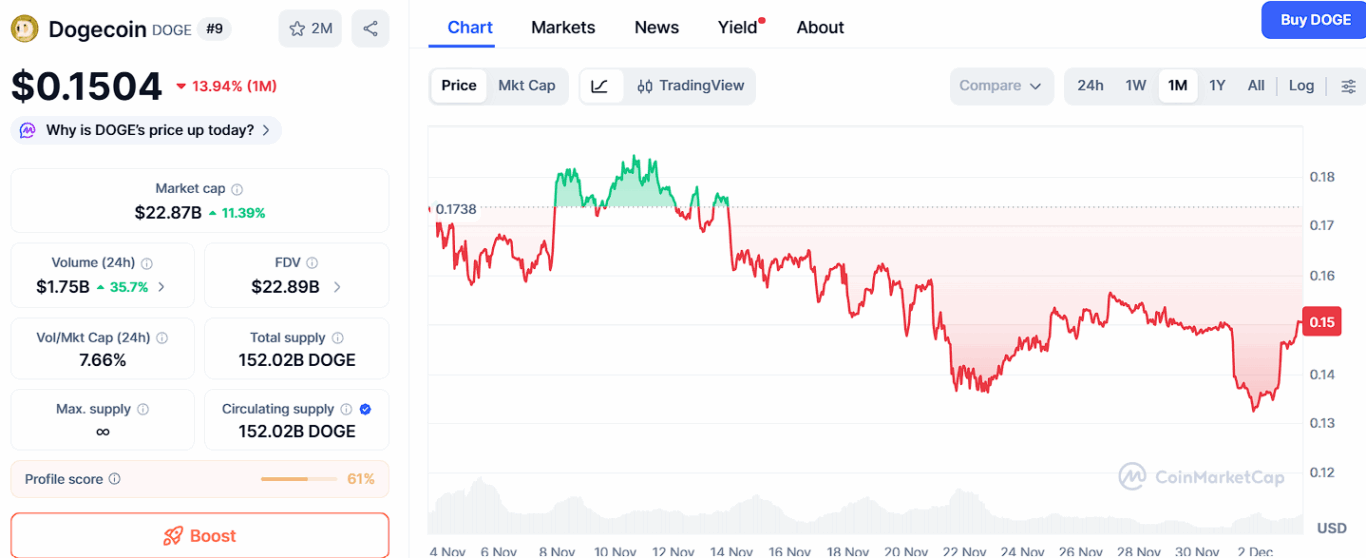Expand the FDV details chevron
Viewport: 1366px width, 558px height.
coord(337,287)
